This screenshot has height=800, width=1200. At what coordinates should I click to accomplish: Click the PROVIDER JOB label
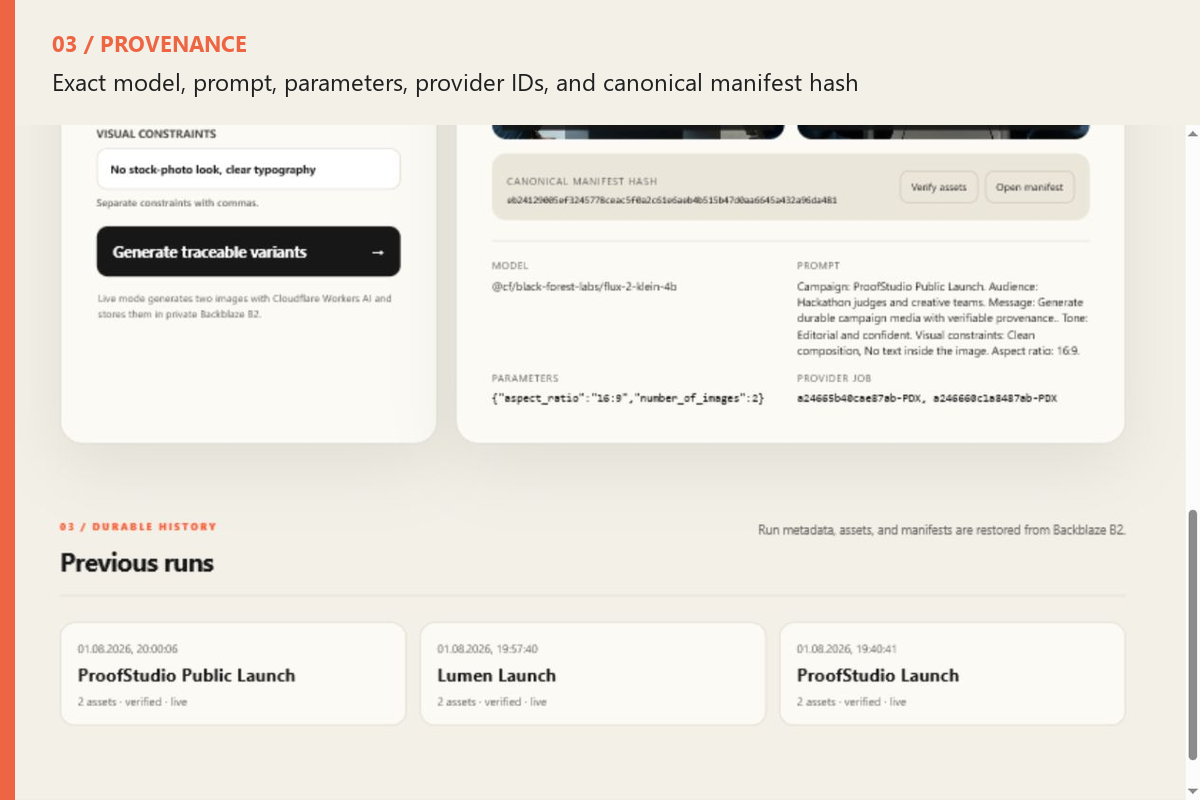click(836, 379)
